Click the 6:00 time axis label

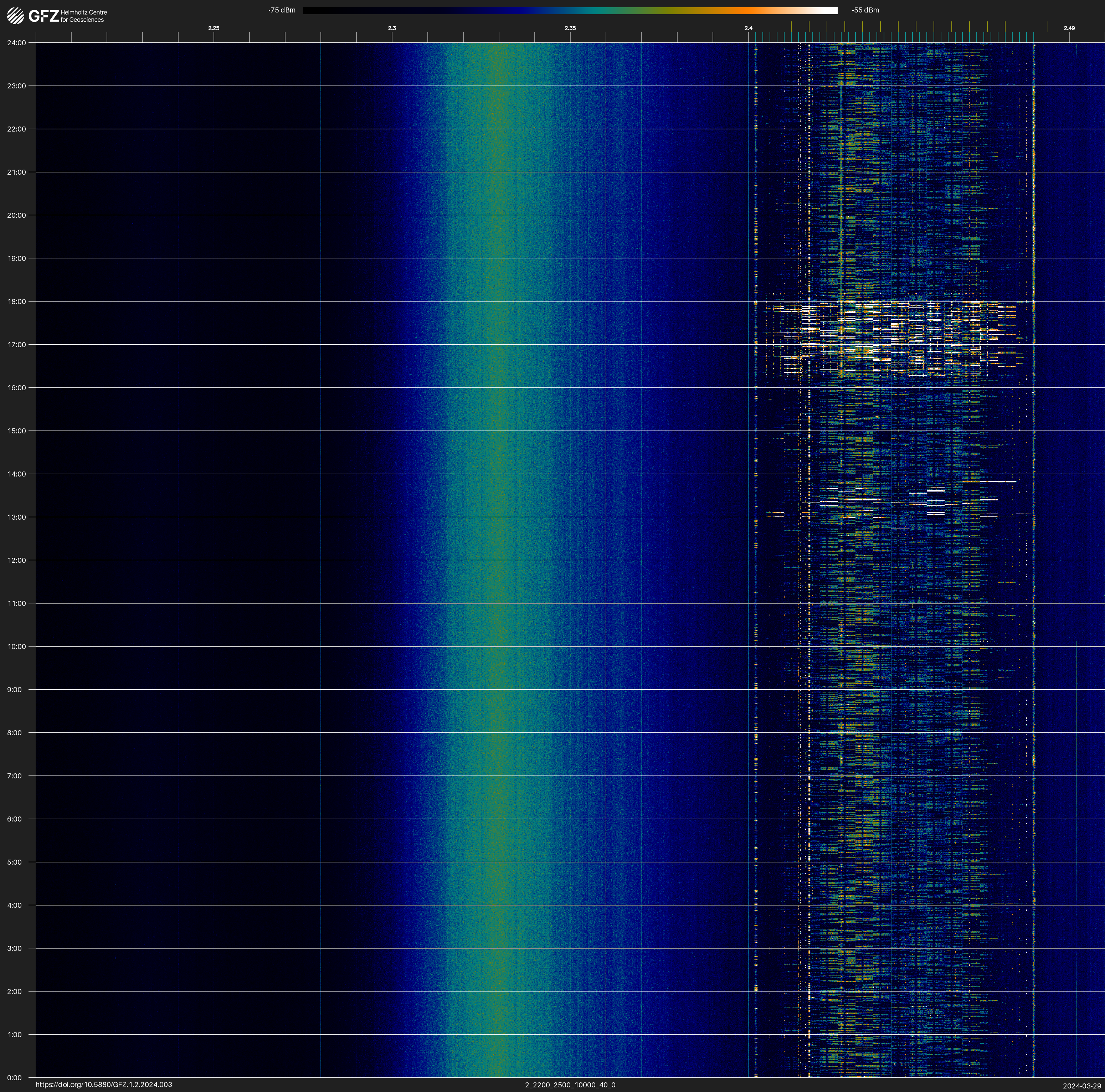coord(14,819)
